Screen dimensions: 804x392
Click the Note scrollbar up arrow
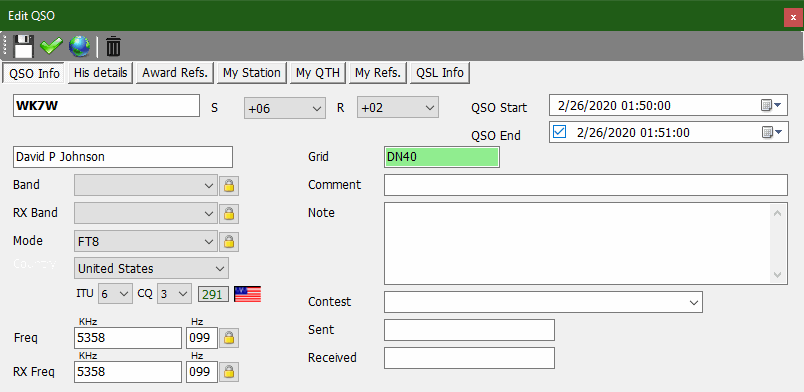[x=777, y=212]
